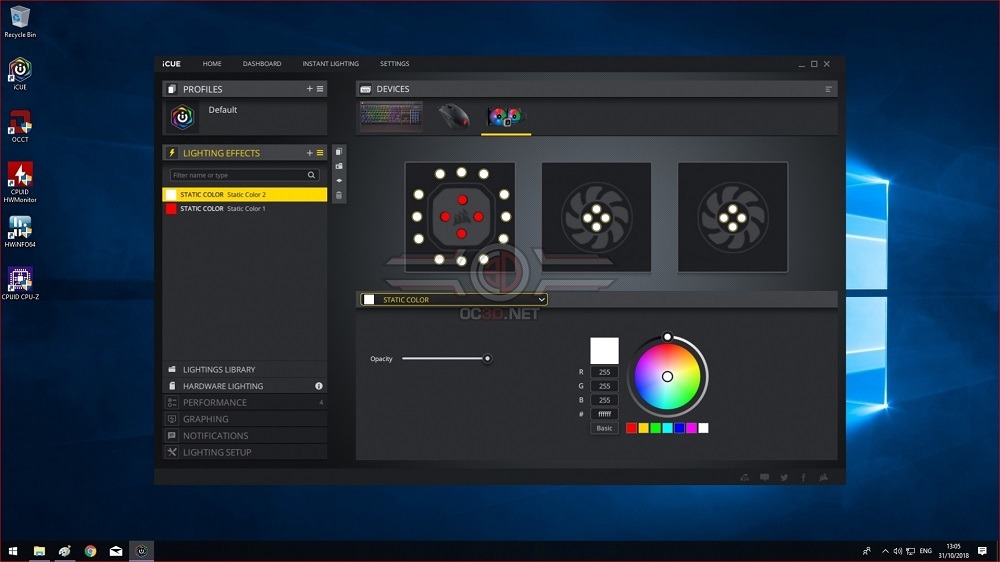
Task: Expand the GRAPHING section
Action: (x=245, y=419)
